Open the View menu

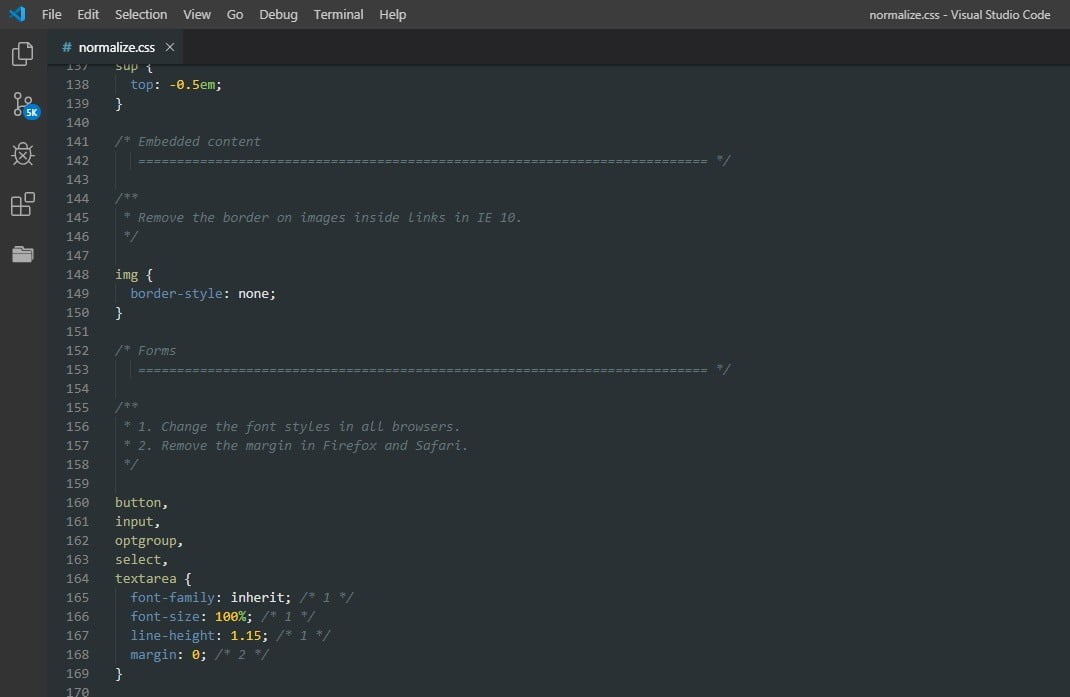point(197,14)
